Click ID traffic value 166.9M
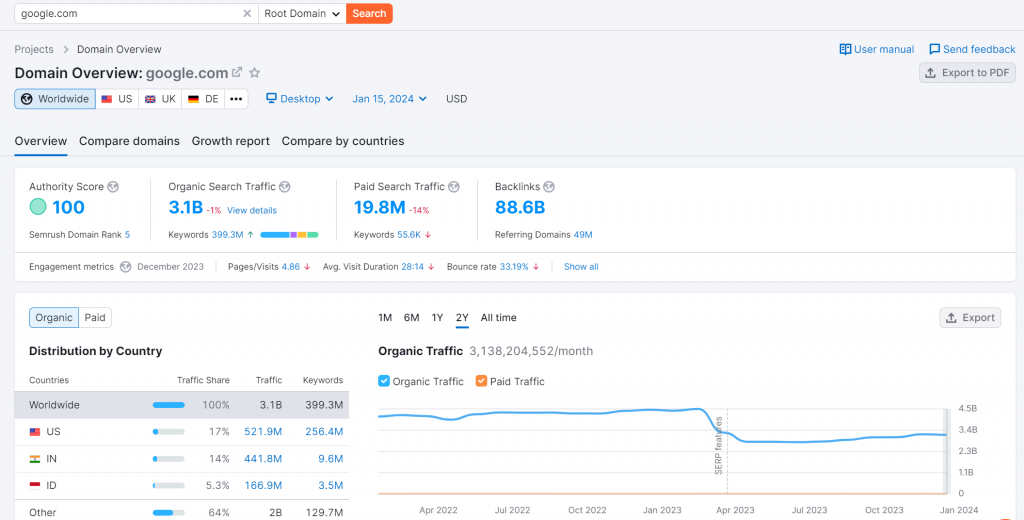 pos(263,485)
